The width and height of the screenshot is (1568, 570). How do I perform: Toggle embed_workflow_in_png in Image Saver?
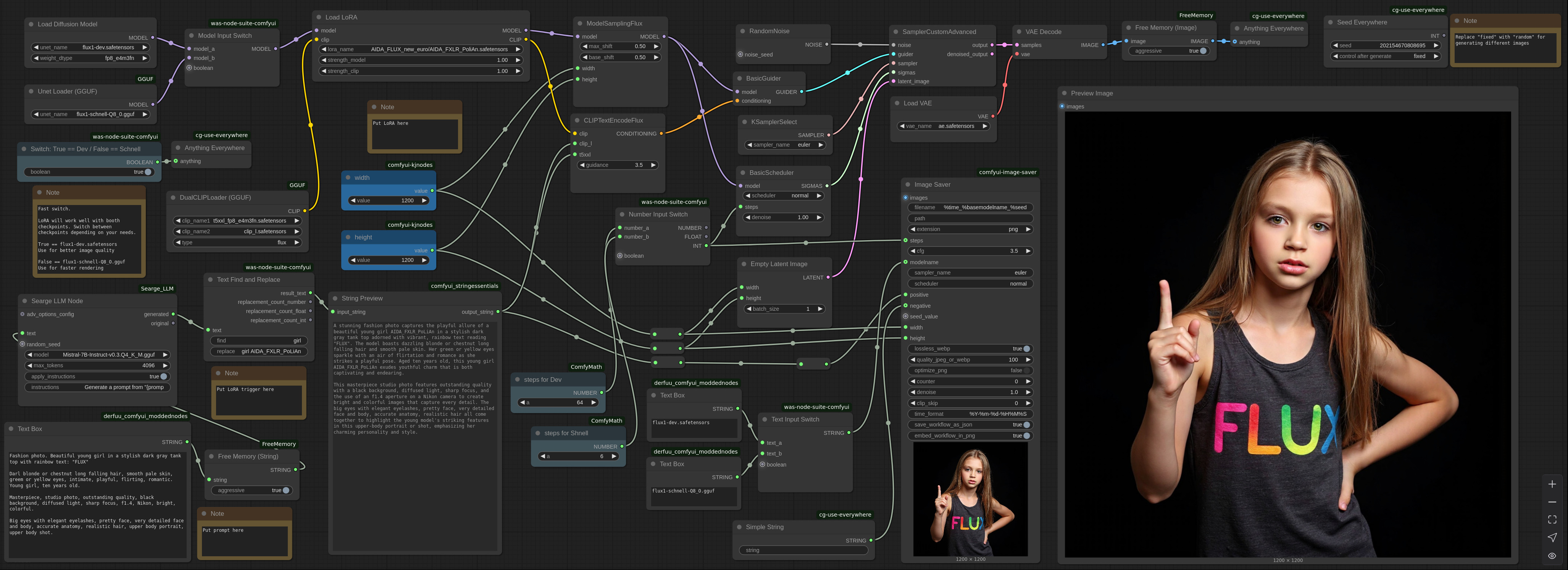[x=970, y=435]
